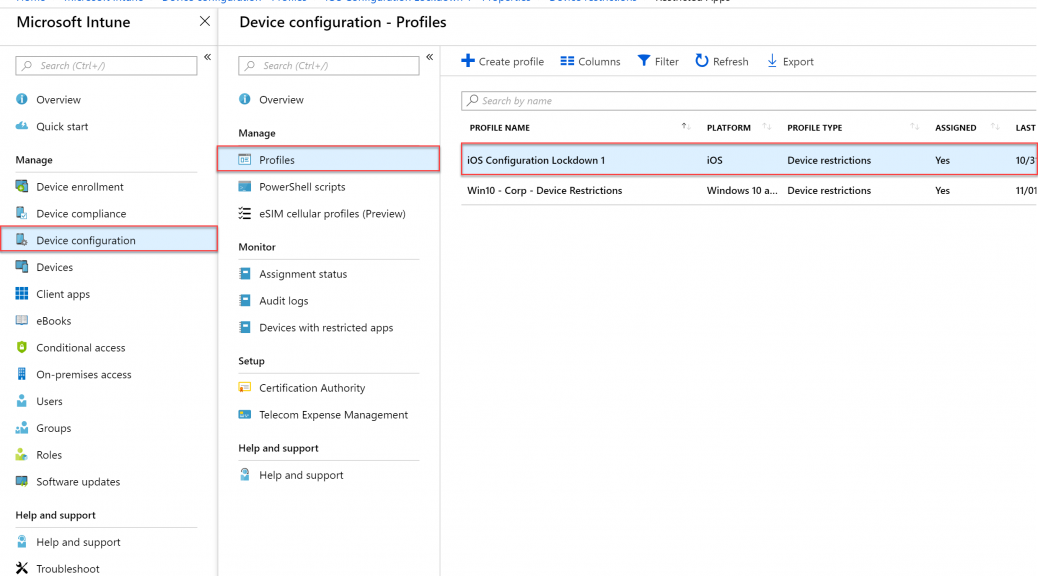The image size is (1038, 576).
Task: Click the Audit logs icon
Action: [x=245, y=300]
